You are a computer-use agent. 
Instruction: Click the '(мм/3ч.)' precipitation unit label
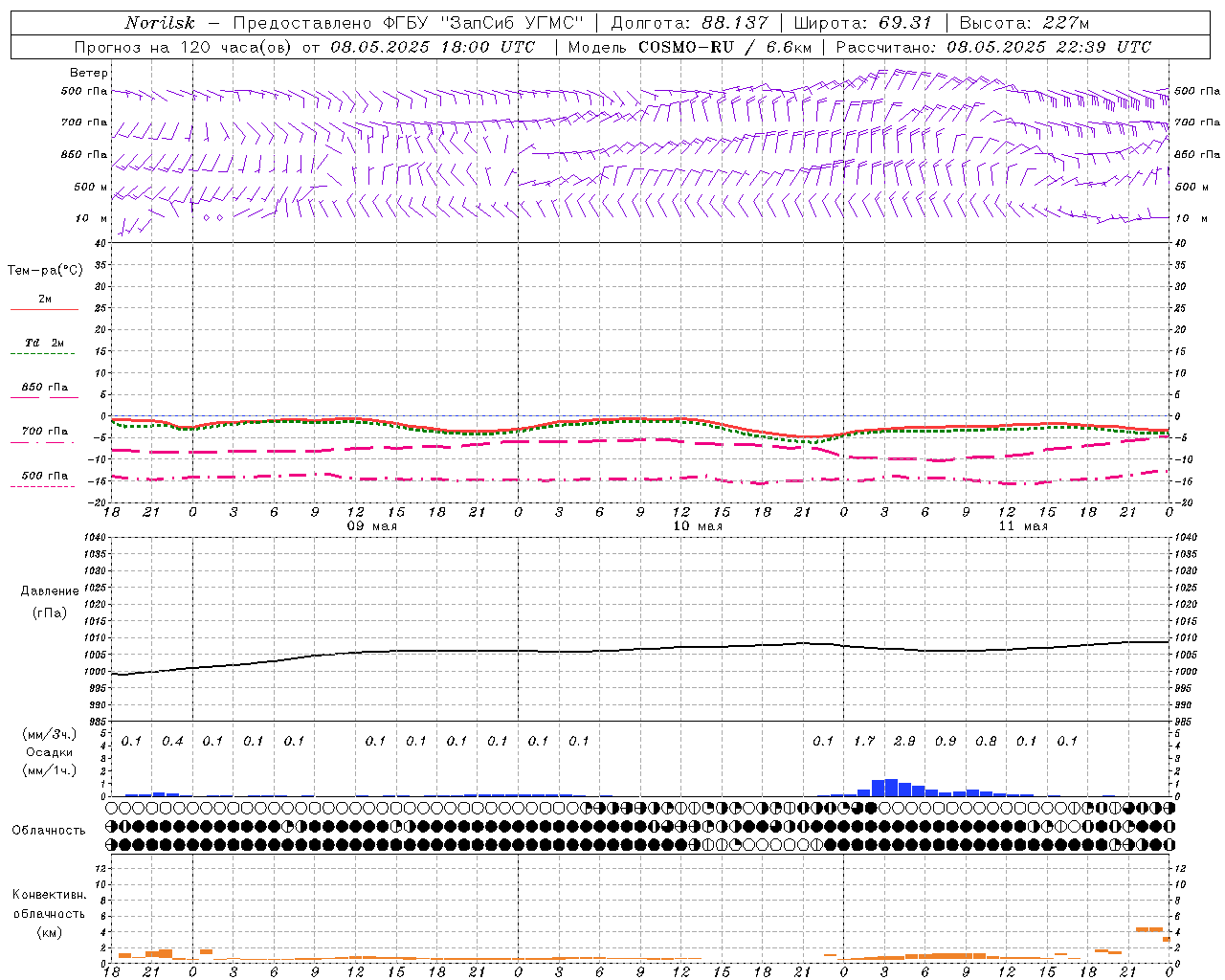point(49,734)
